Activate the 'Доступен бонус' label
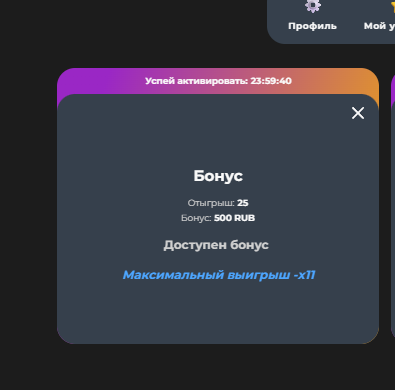The height and width of the screenshot is (390, 395). (x=216, y=245)
